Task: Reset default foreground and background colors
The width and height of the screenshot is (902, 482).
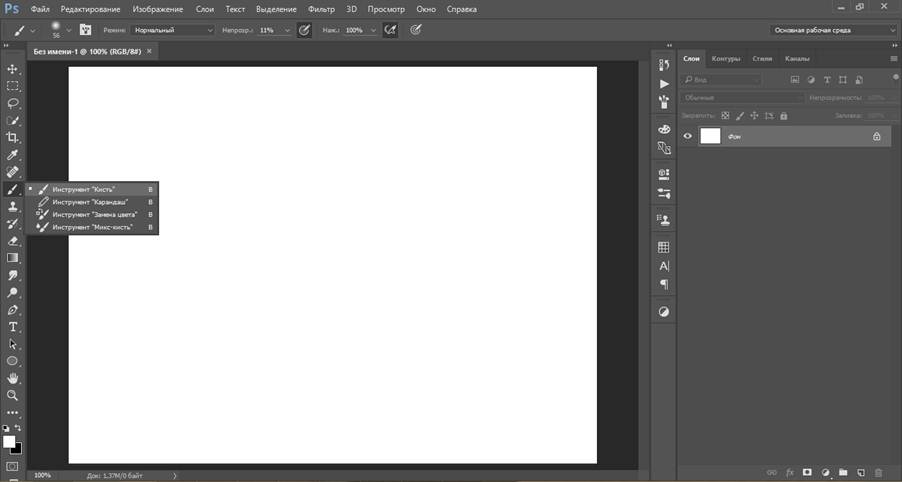Action: [x=6, y=428]
